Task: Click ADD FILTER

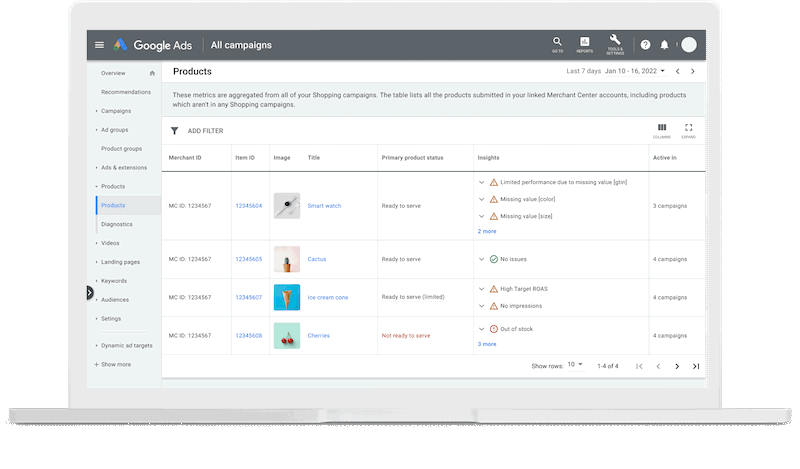Action: tap(206, 131)
